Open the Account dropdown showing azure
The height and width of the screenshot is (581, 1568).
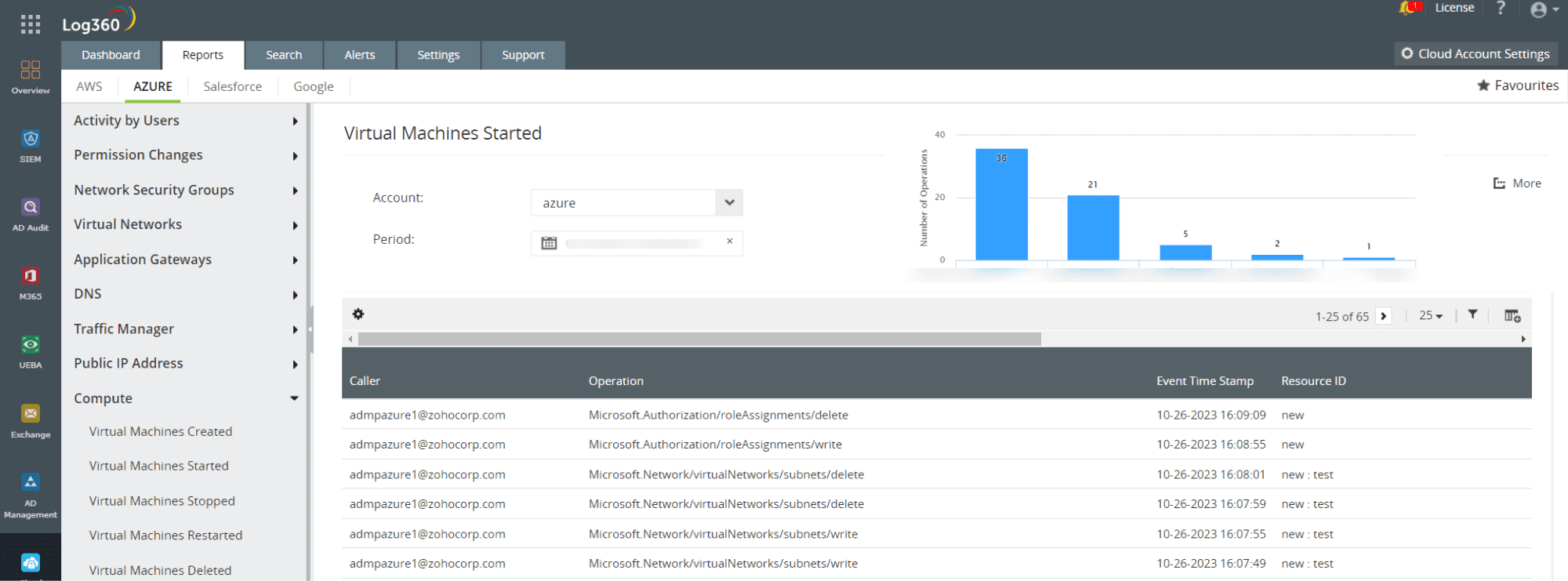tap(637, 202)
